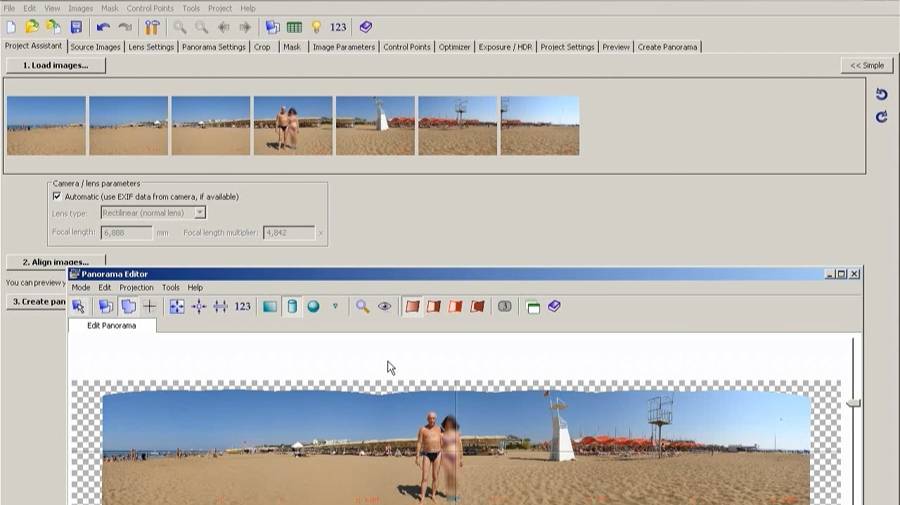
Task: Select cylindrical projection icon in editor
Action: click(292, 306)
